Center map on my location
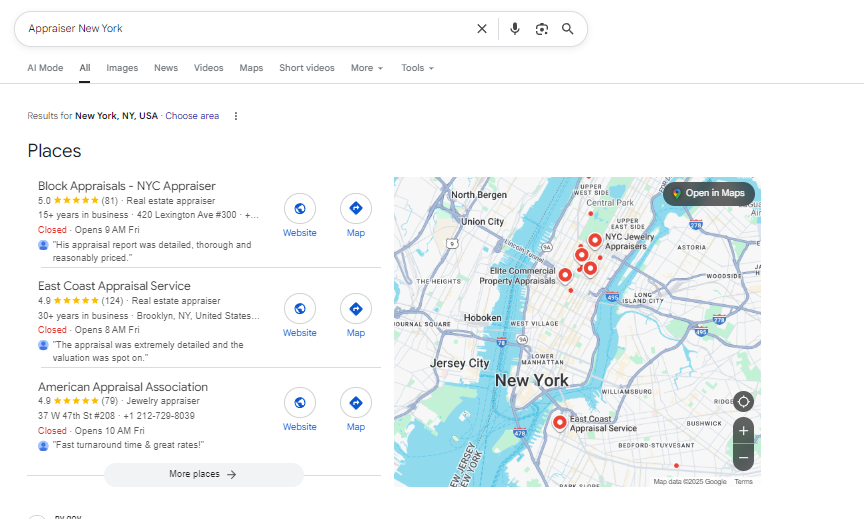 (x=743, y=402)
